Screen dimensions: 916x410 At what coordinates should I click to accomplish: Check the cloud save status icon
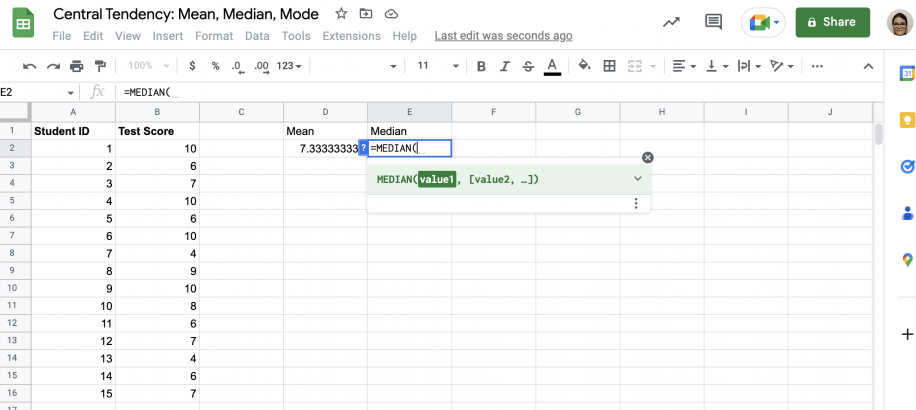pos(391,14)
